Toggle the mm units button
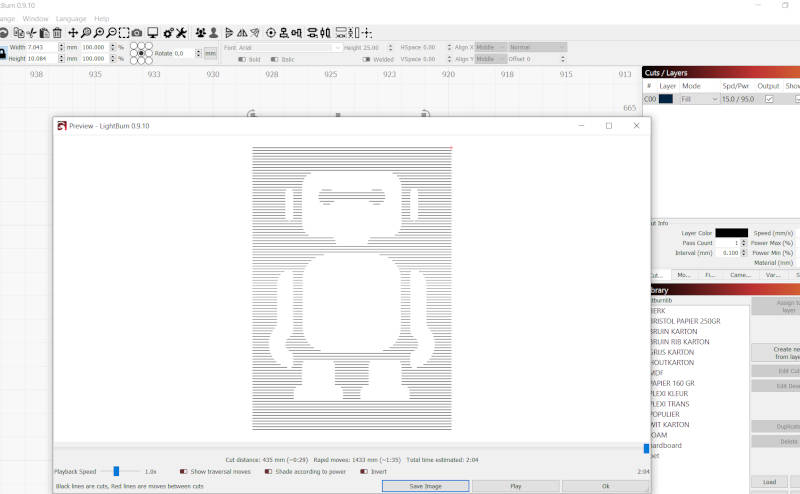The width and height of the screenshot is (800, 494). (x=211, y=53)
